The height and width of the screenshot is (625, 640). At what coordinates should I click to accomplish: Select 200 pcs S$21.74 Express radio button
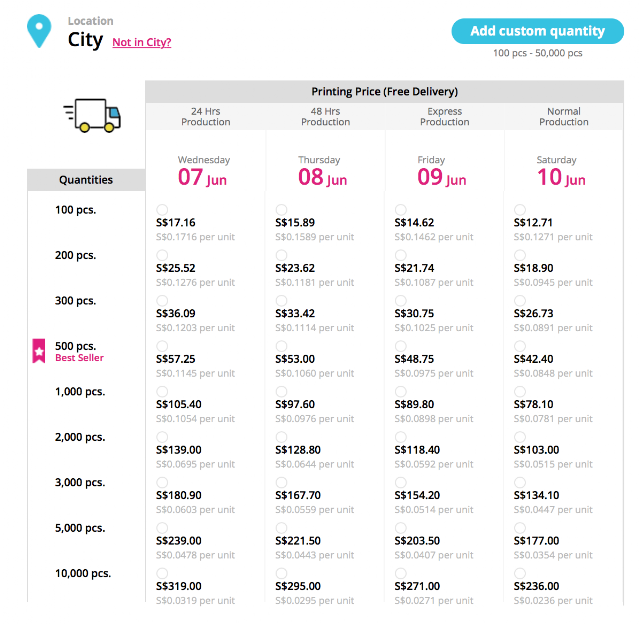pos(400,255)
